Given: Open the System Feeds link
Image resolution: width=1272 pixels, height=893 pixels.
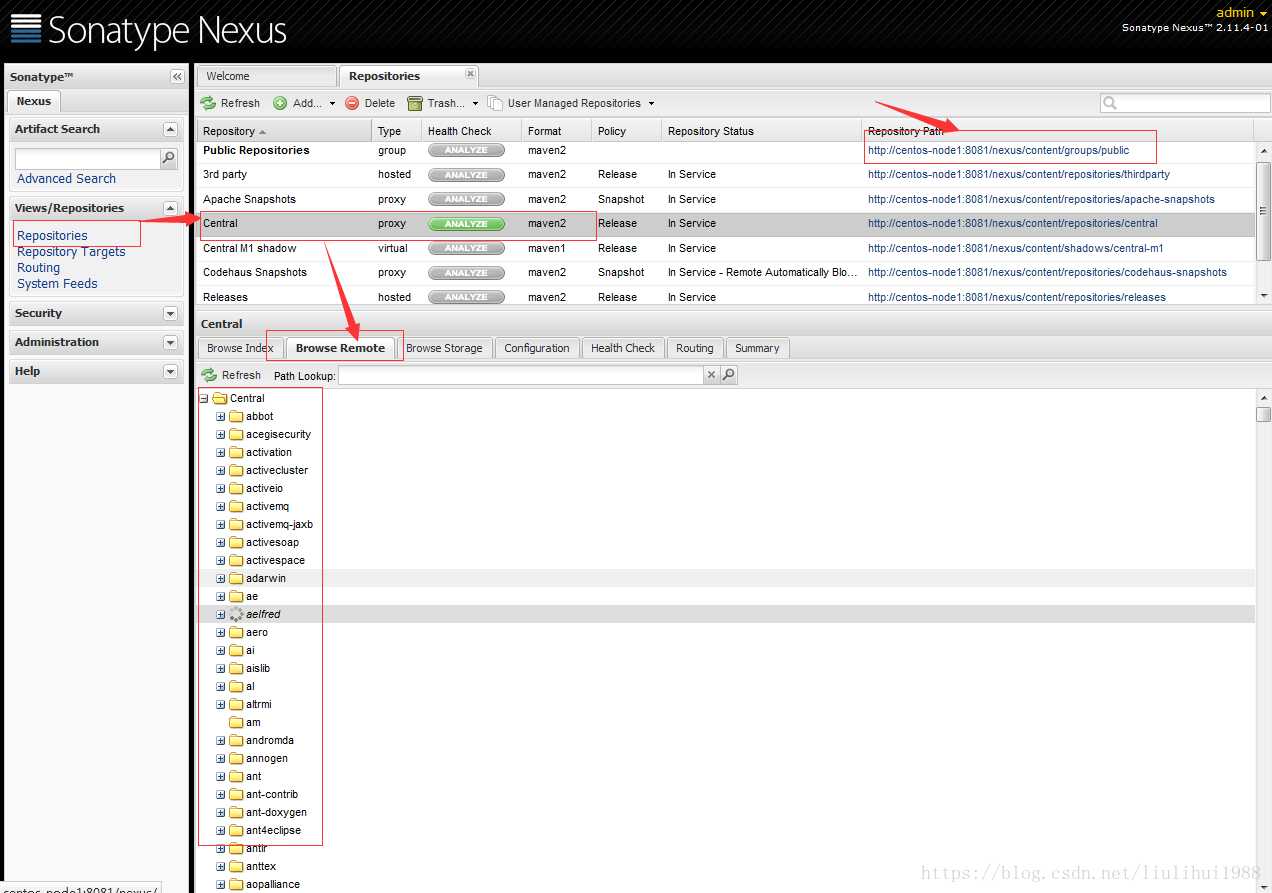Looking at the screenshot, I should point(57,284).
